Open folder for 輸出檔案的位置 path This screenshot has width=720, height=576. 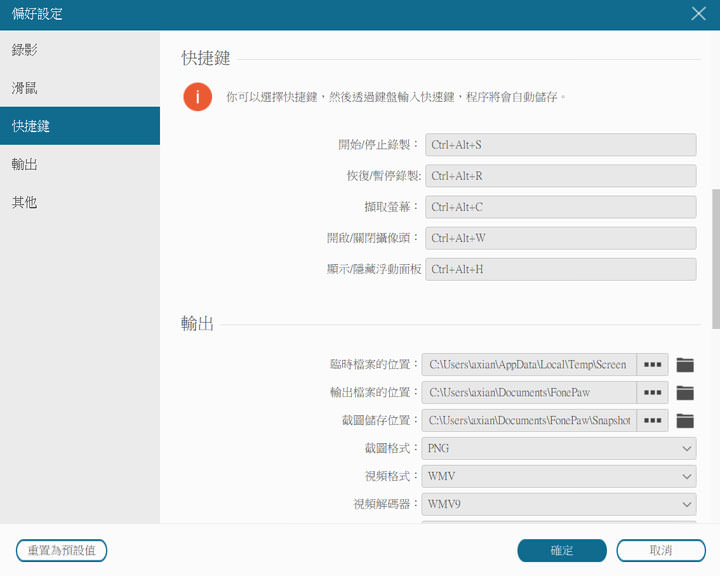(x=685, y=393)
